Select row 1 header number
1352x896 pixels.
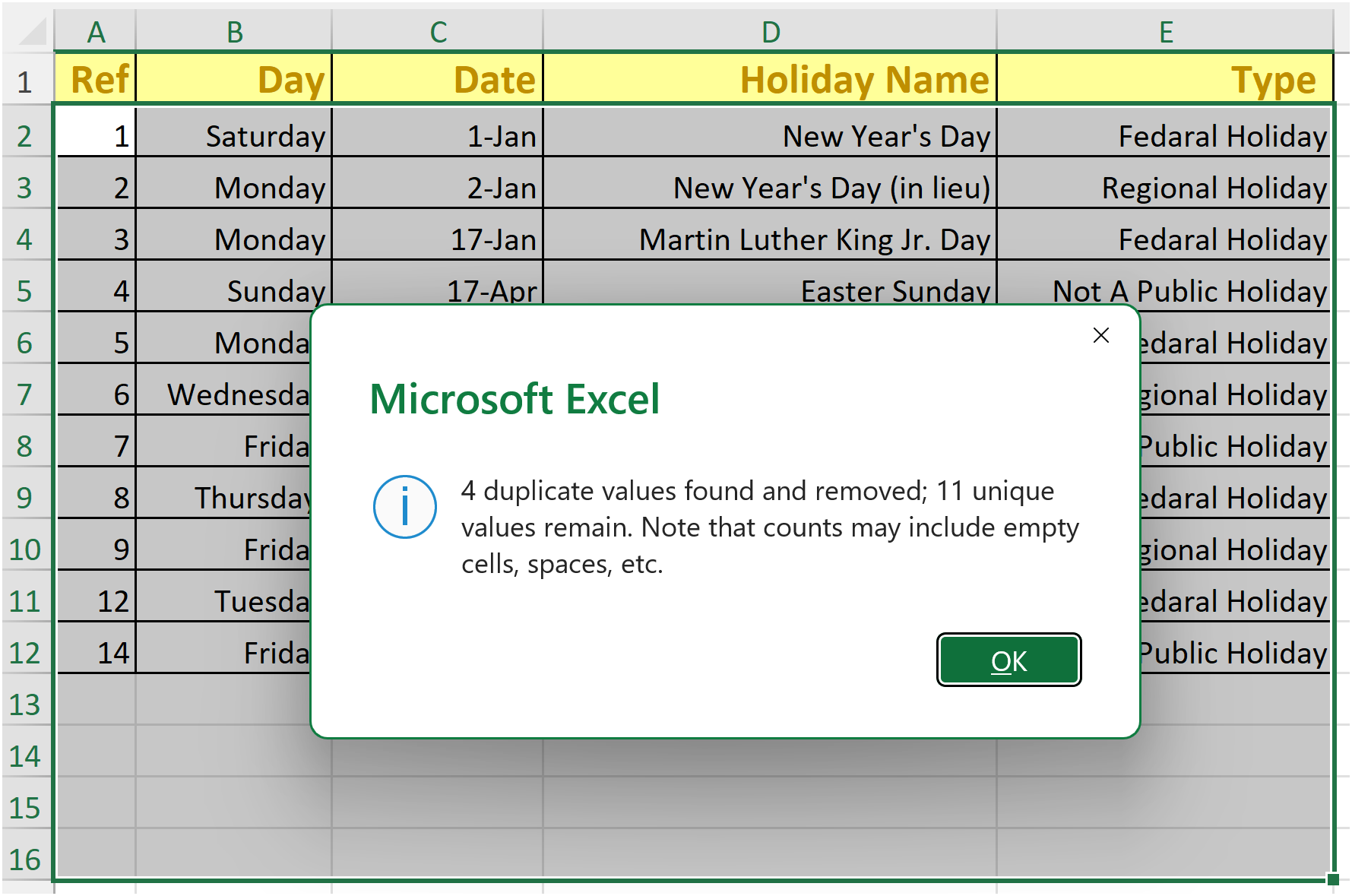(25, 81)
